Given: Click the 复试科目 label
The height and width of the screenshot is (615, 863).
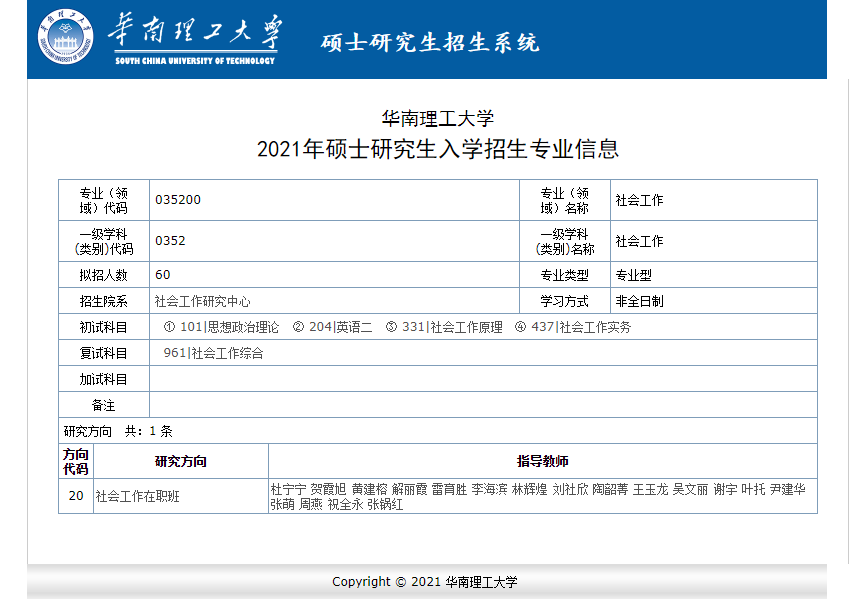Looking at the screenshot, I should (103, 353).
